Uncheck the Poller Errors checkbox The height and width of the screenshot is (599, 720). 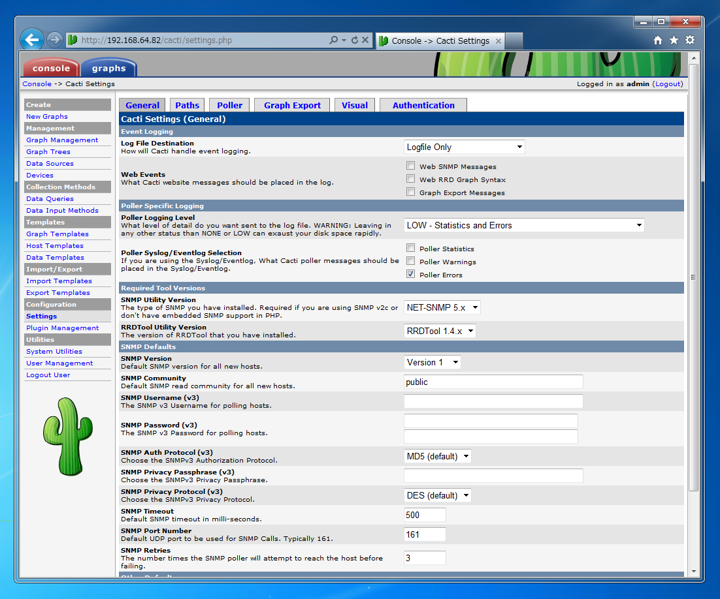click(x=411, y=274)
